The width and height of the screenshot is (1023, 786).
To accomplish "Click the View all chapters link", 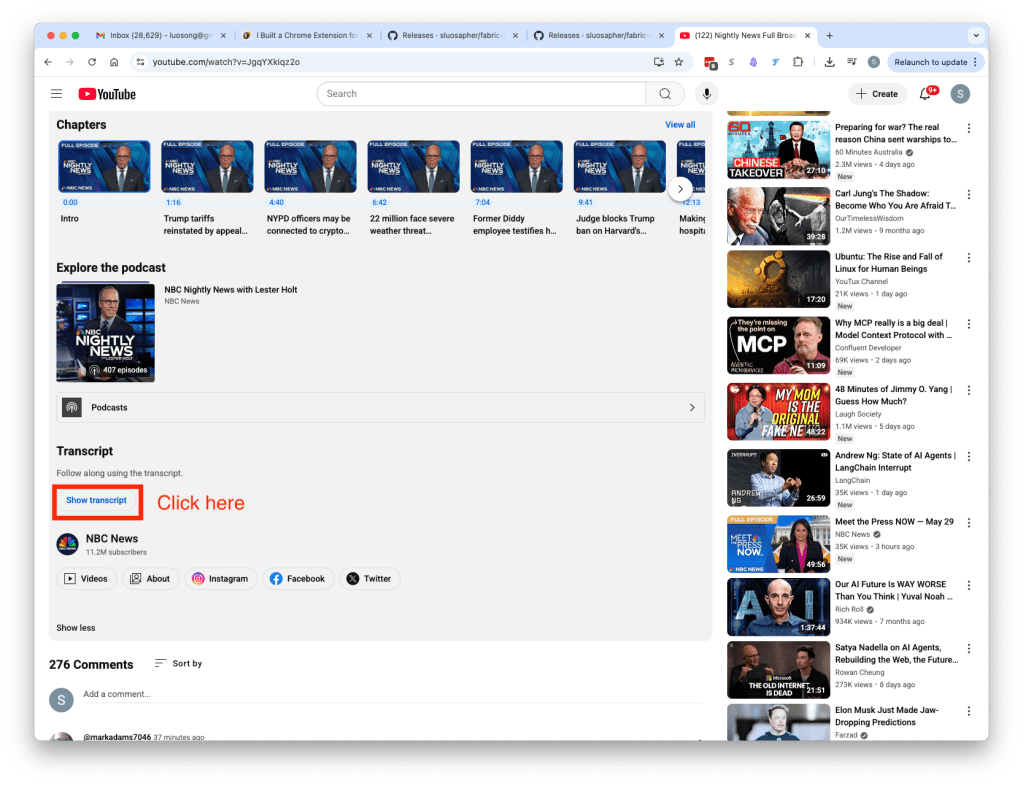I will (680, 125).
